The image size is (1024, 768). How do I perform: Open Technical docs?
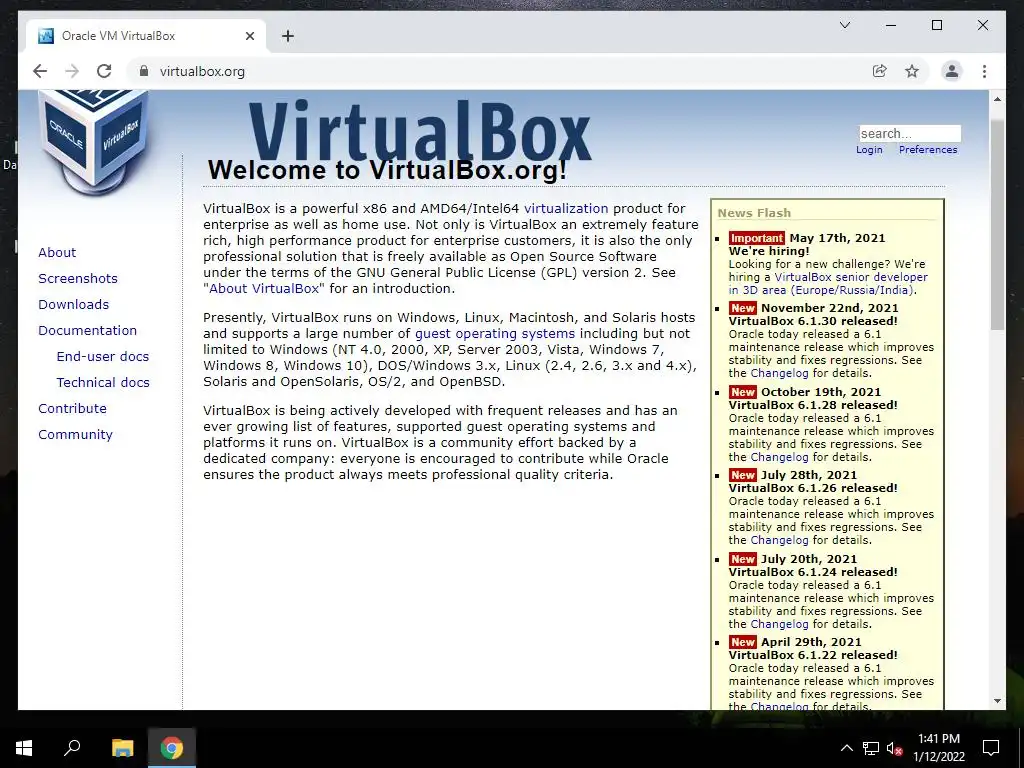(x=103, y=383)
